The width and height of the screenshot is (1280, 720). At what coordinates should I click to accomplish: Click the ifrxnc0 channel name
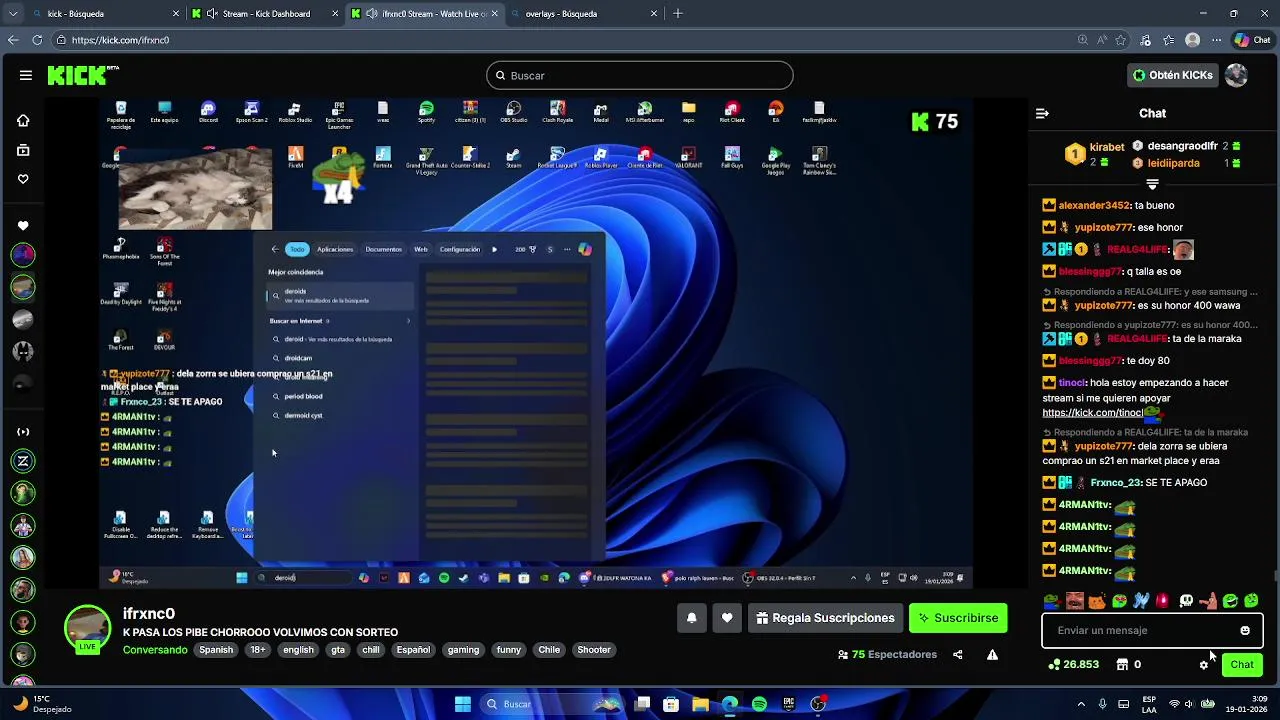pyautogui.click(x=149, y=614)
